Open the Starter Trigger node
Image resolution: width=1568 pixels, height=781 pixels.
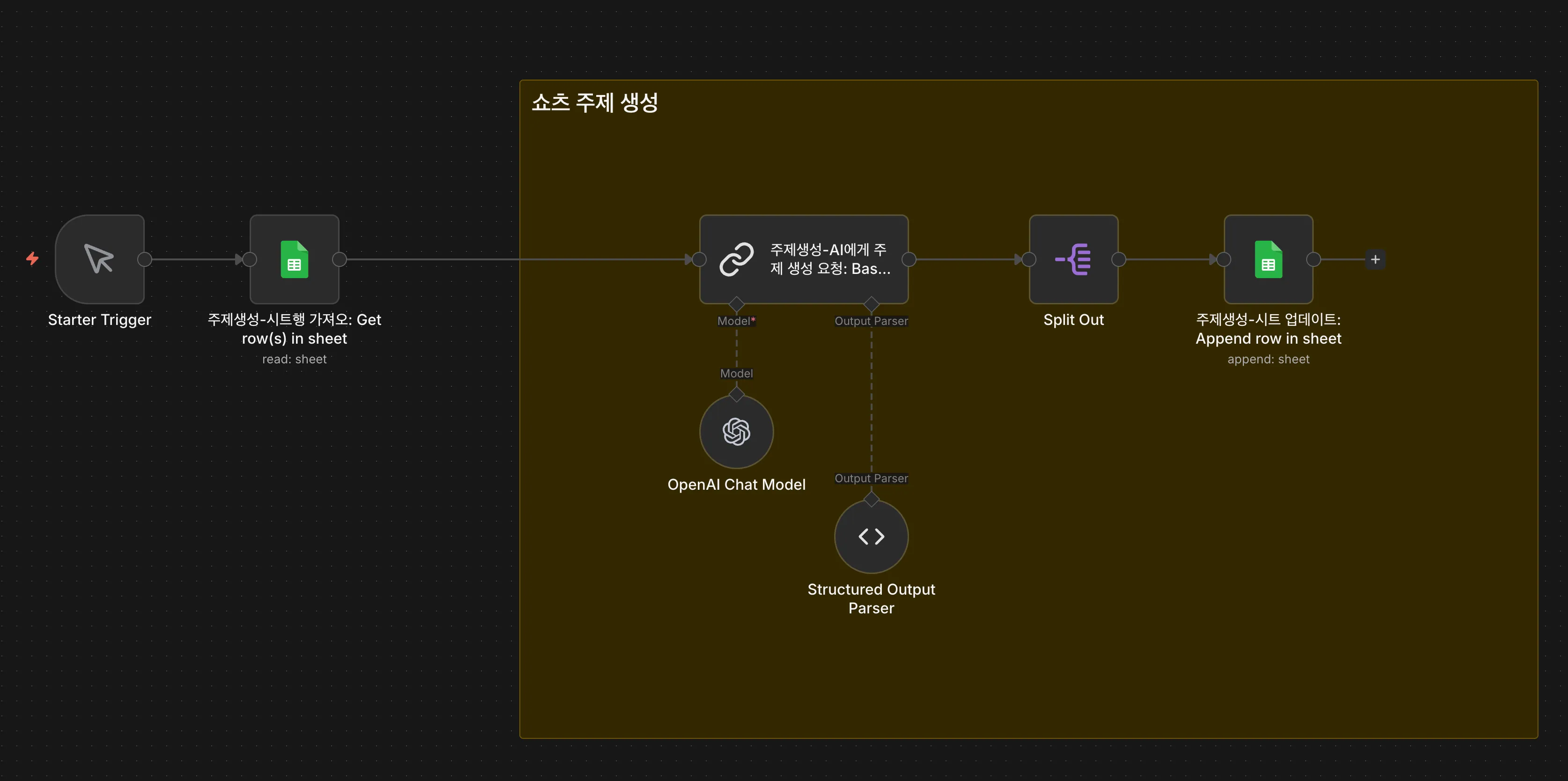pyautogui.click(x=99, y=259)
